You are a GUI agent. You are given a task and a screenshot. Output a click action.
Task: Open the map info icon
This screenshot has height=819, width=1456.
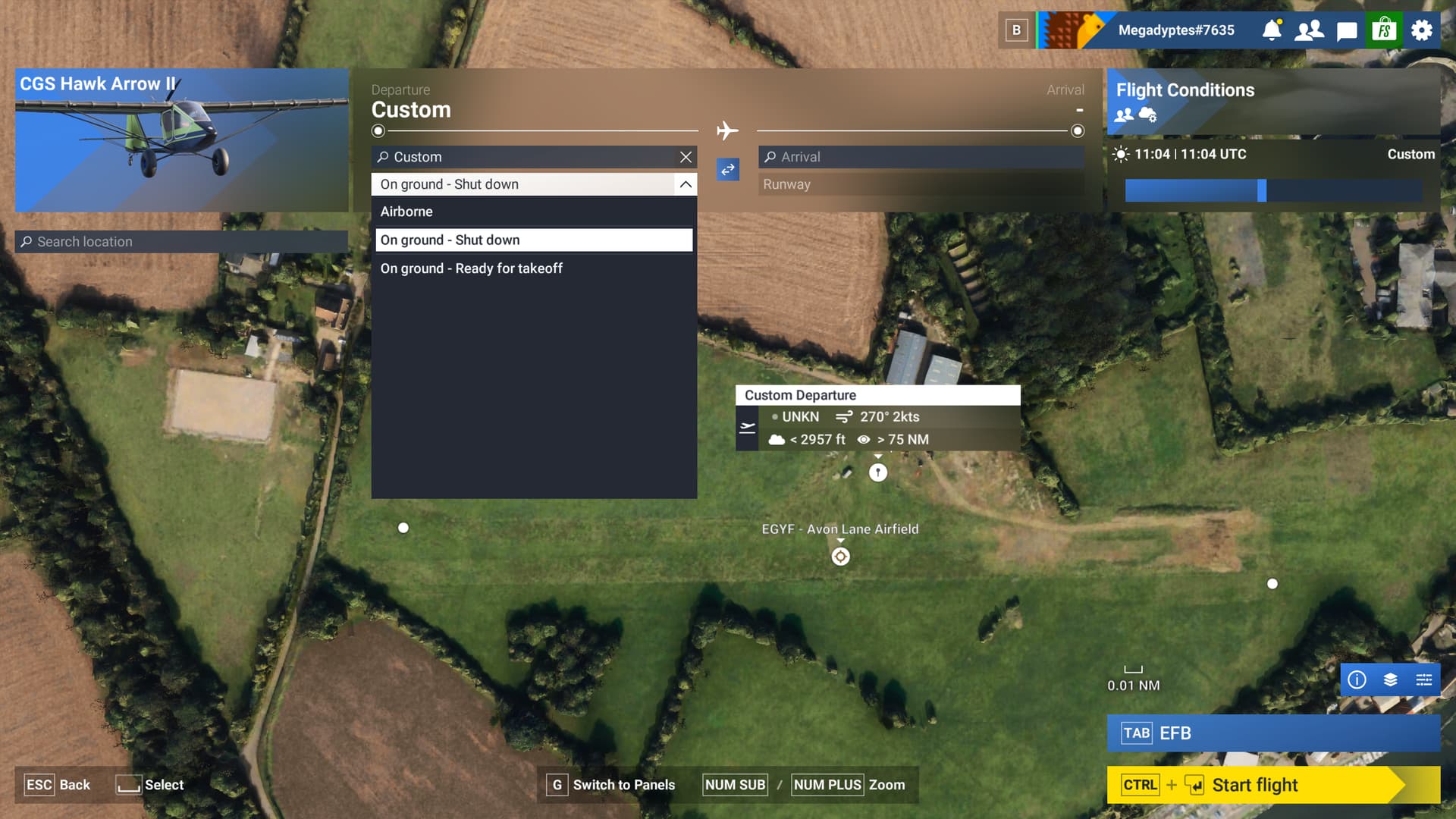coord(1357,679)
